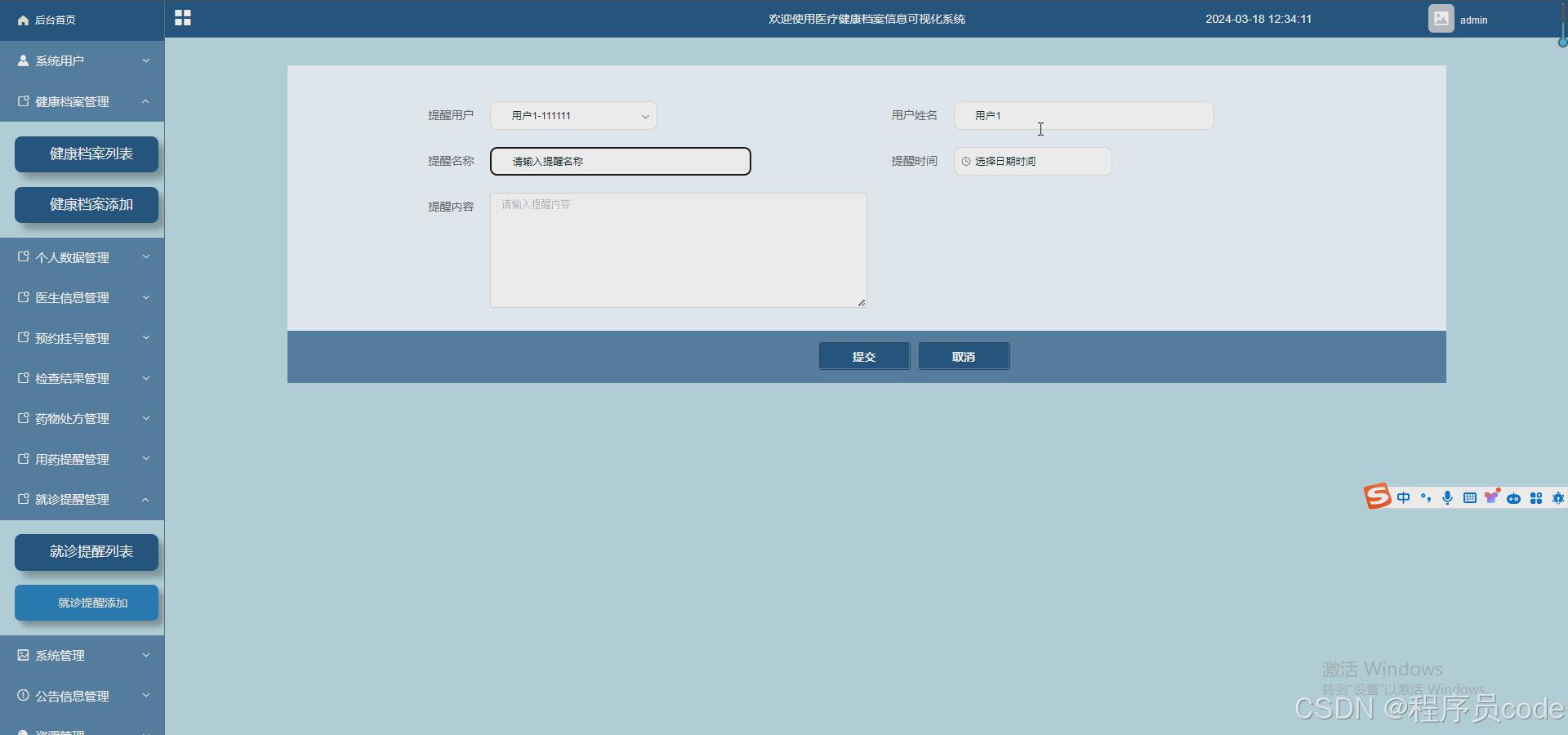1568x735 pixels.
Task: Expand the 预约挂号管理 chevron
Action: pos(146,337)
